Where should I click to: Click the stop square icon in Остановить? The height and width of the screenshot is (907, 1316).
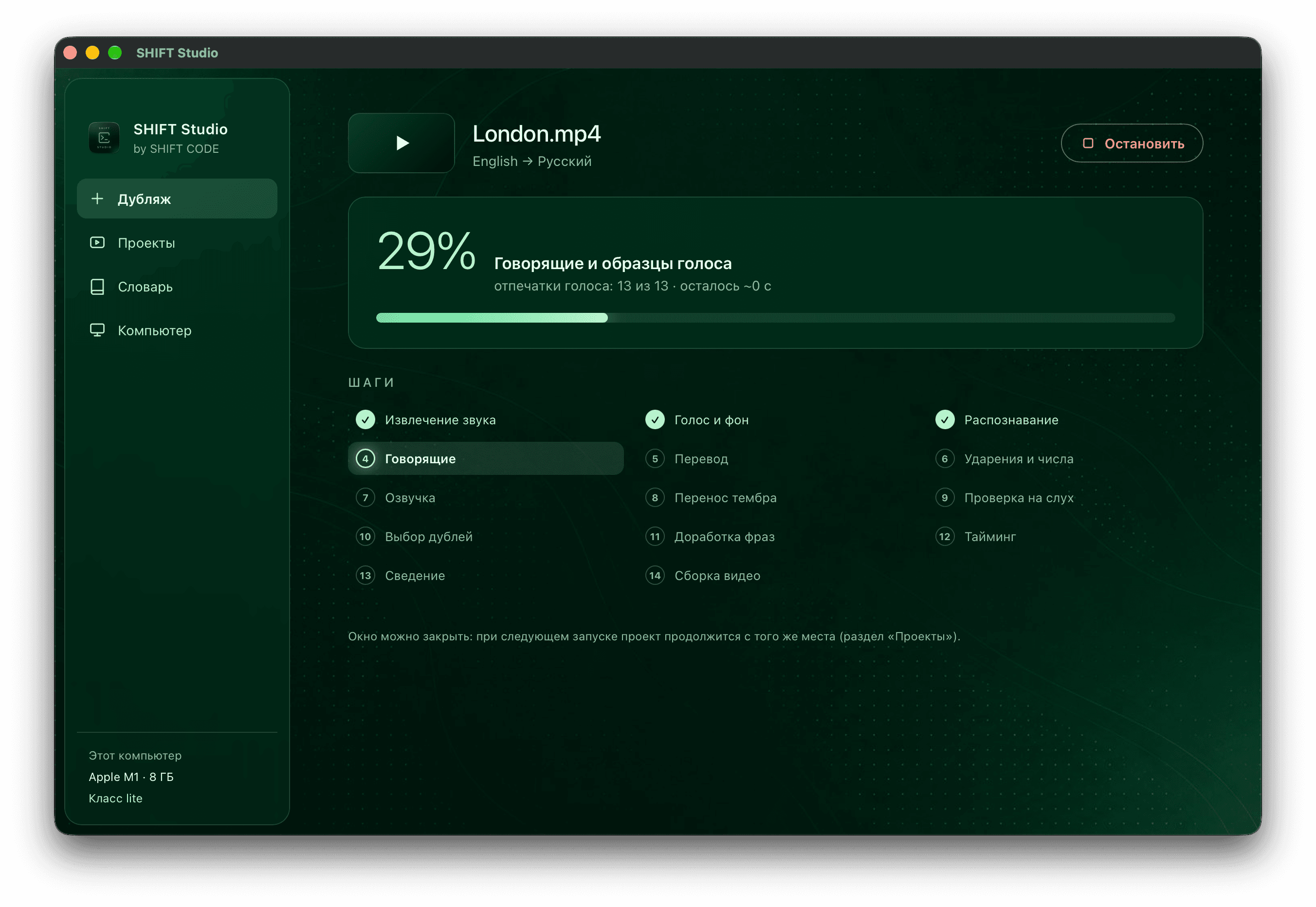(1088, 143)
